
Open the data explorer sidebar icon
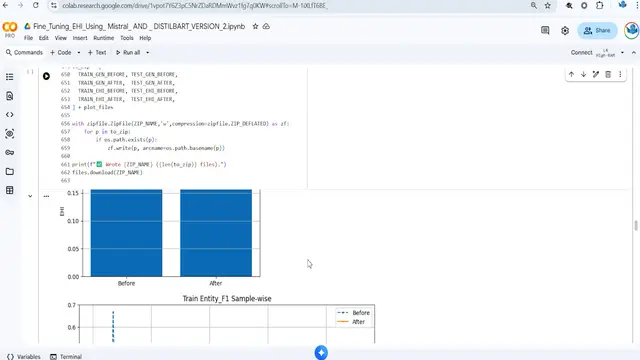point(10,133)
